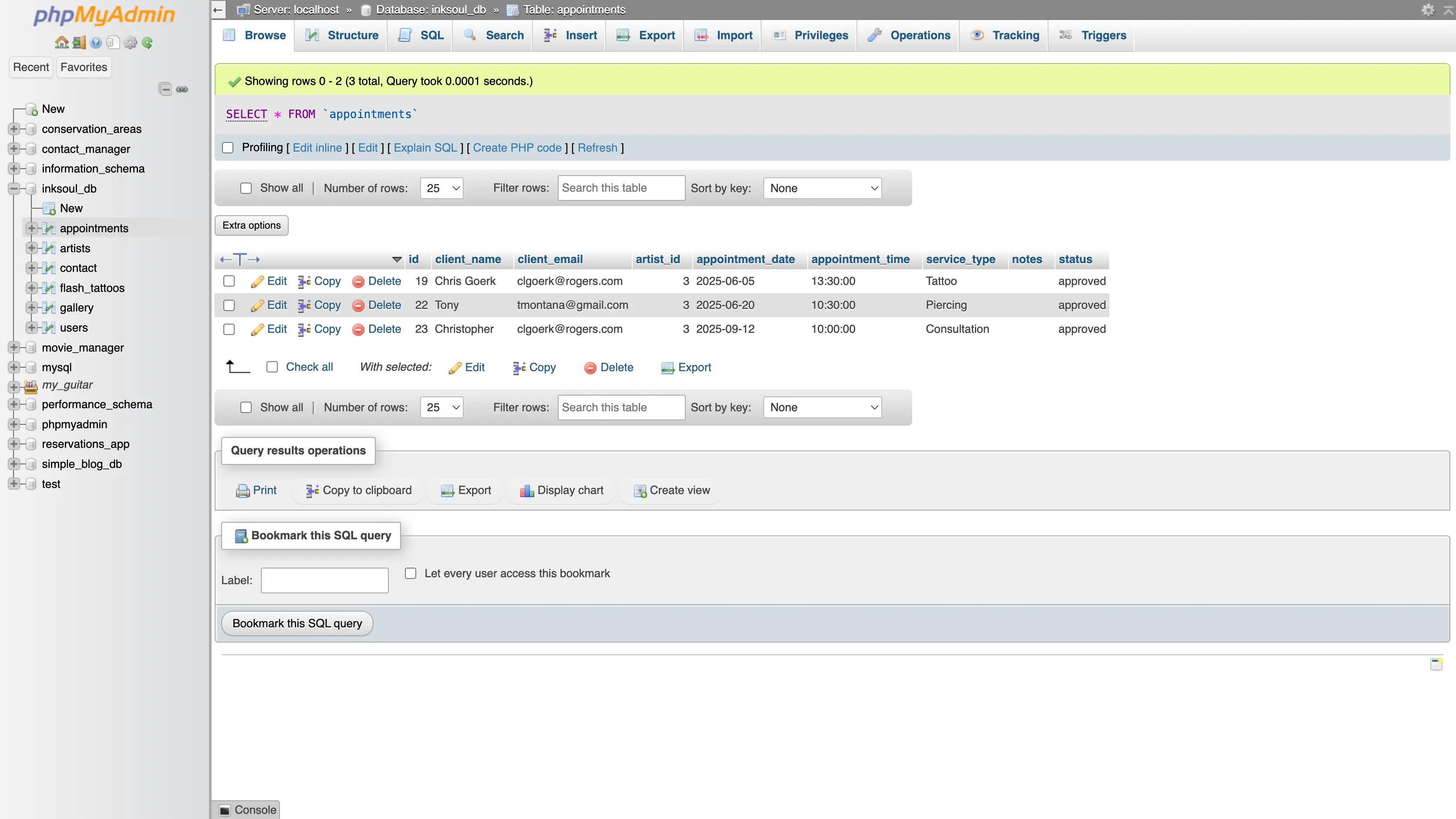Click Copy to clipboard icon
Screen dimensions: 1456x819
pos(312,491)
